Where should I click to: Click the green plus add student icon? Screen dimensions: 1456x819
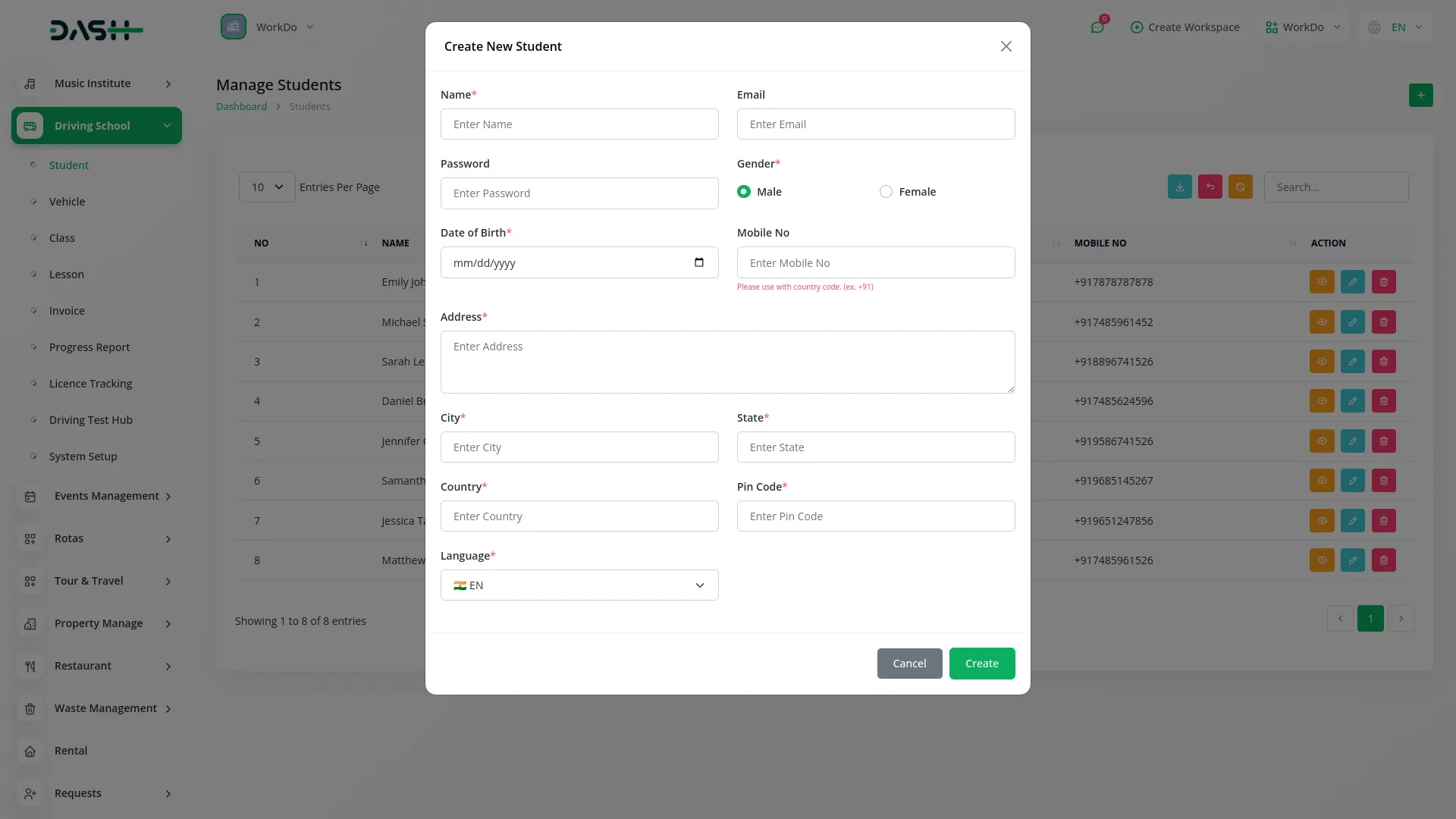1420,96
